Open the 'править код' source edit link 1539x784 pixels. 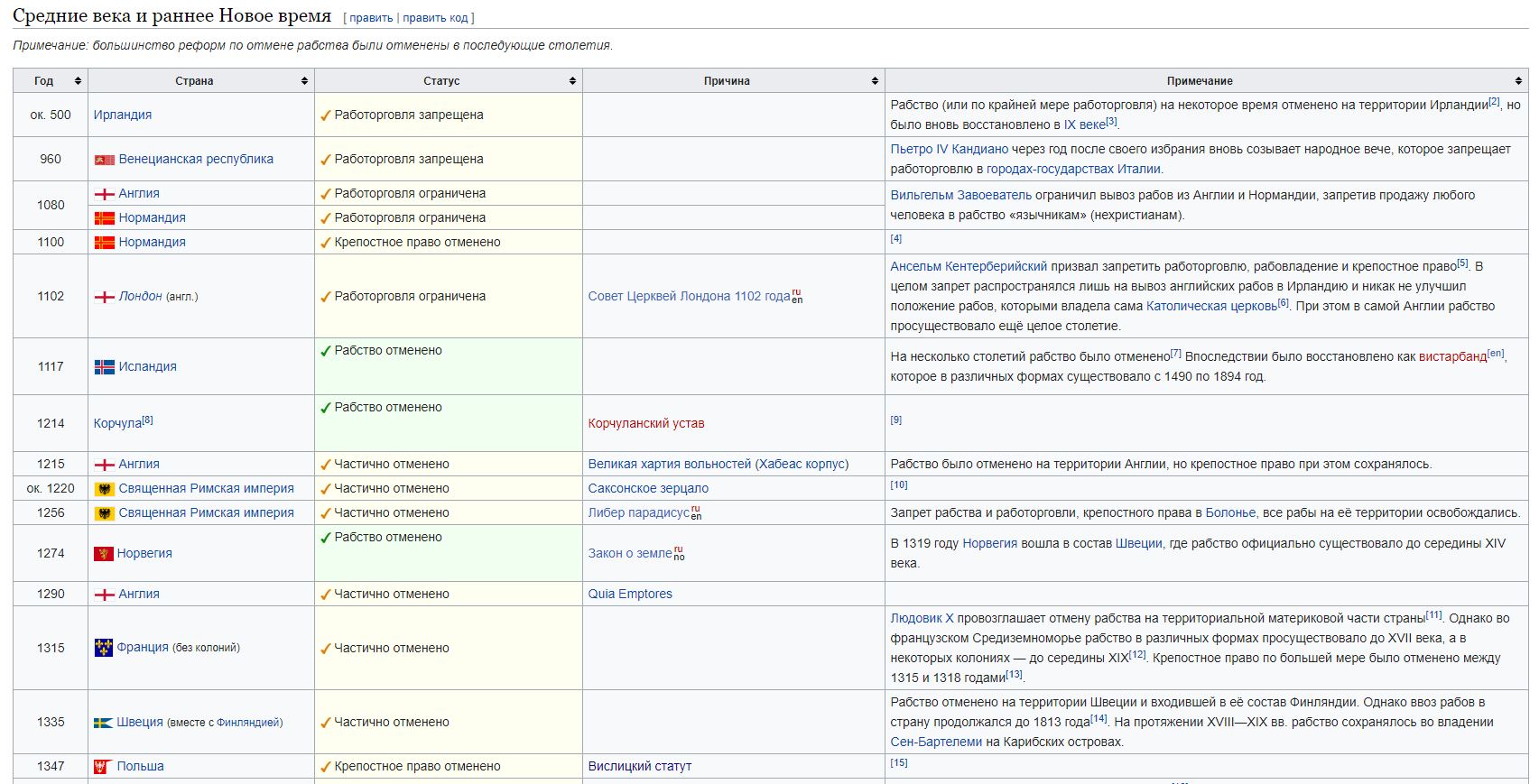click(x=435, y=18)
